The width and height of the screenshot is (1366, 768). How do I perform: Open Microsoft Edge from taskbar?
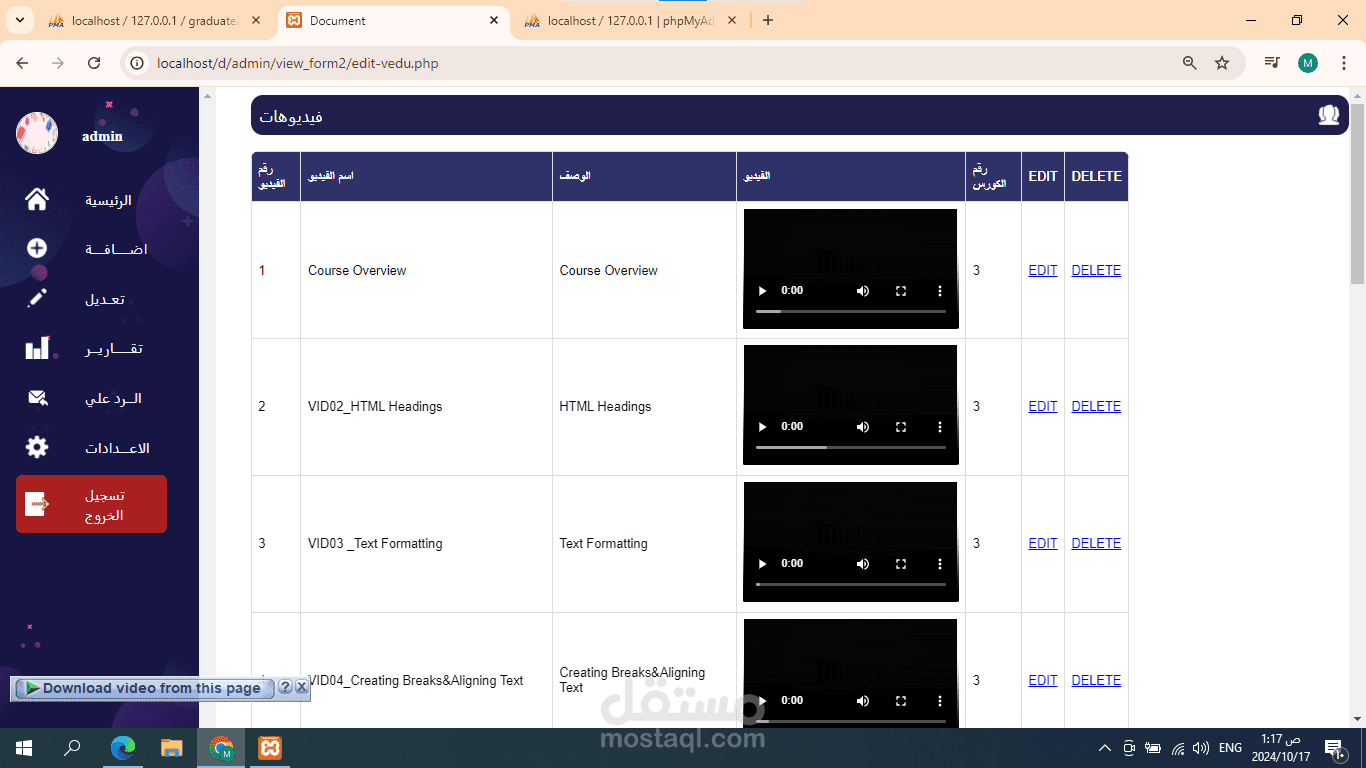(x=123, y=748)
